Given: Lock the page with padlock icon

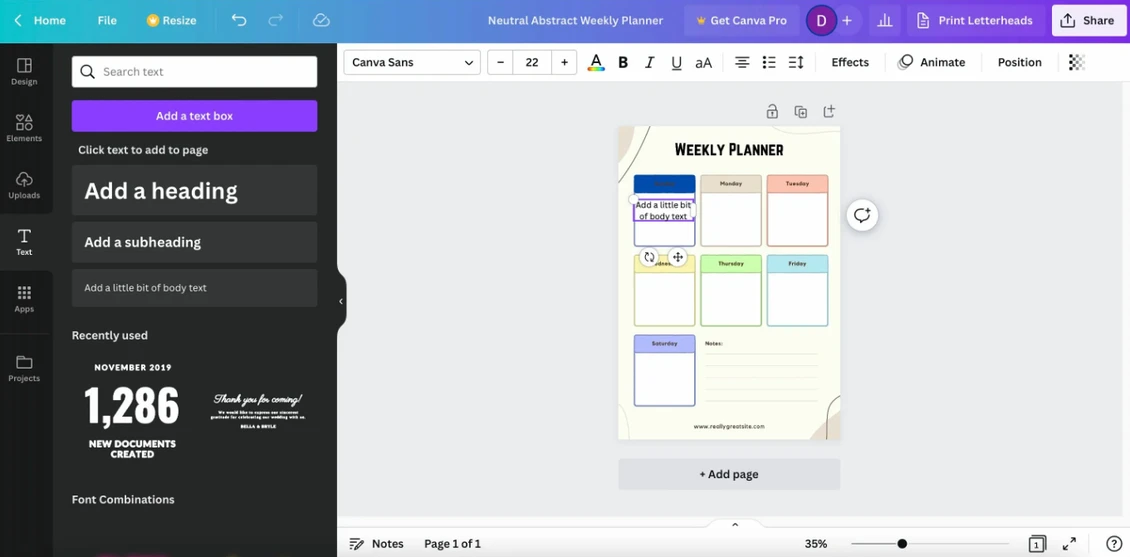Looking at the screenshot, I should [x=772, y=112].
